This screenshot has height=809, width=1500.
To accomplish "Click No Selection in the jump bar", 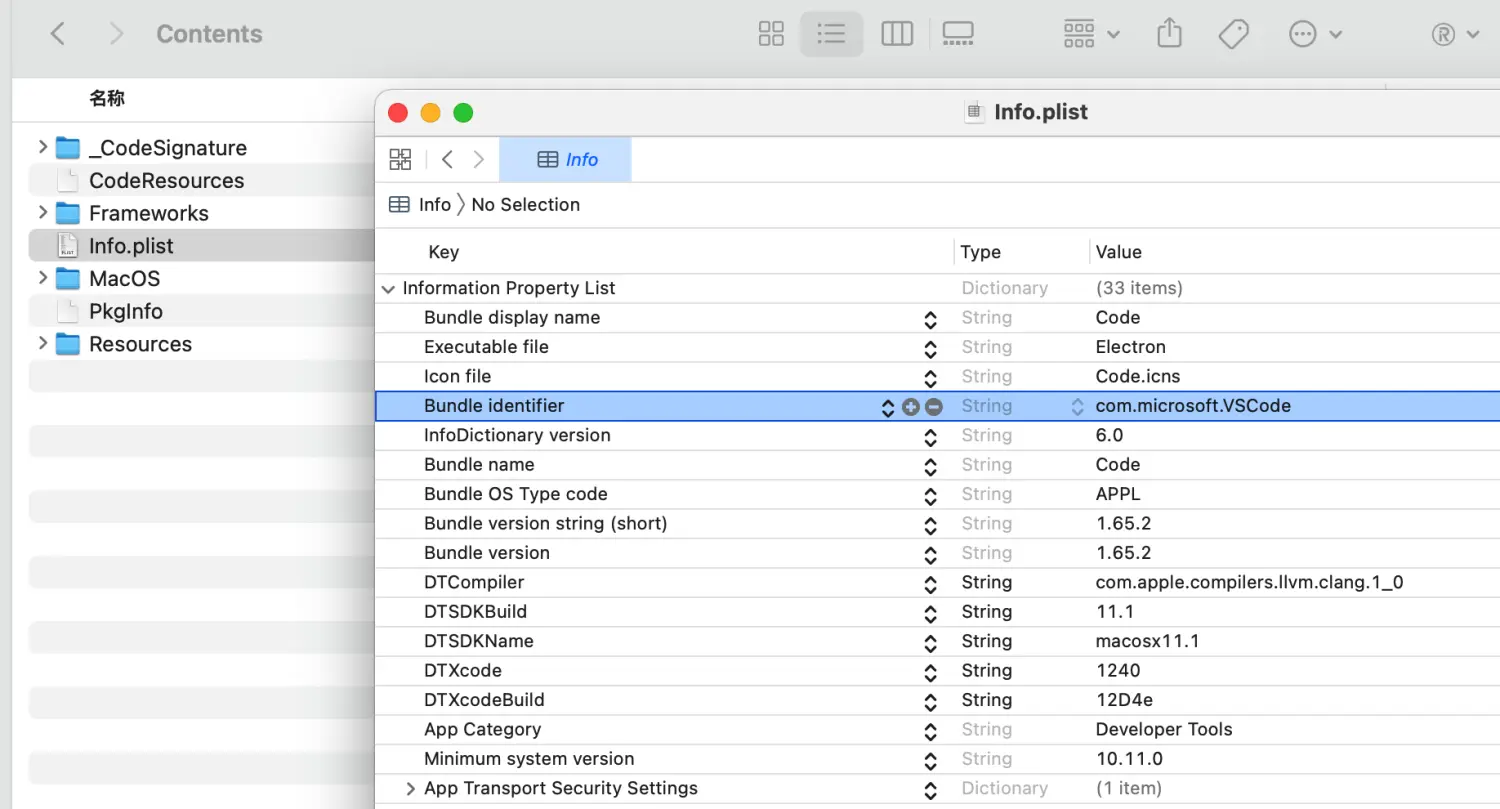I will pos(525,204).
